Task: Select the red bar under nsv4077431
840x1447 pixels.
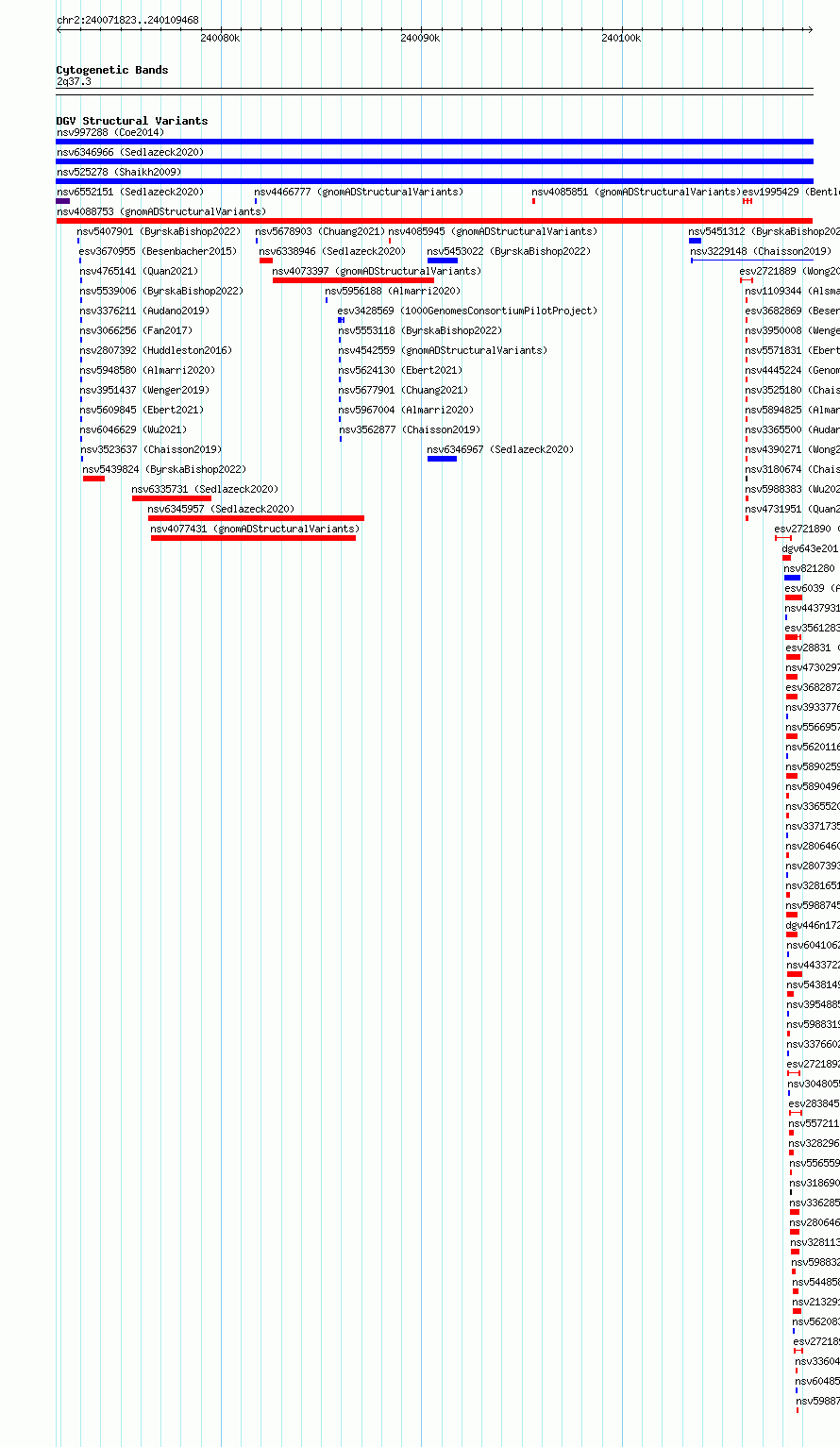Action: coord(254,538)
